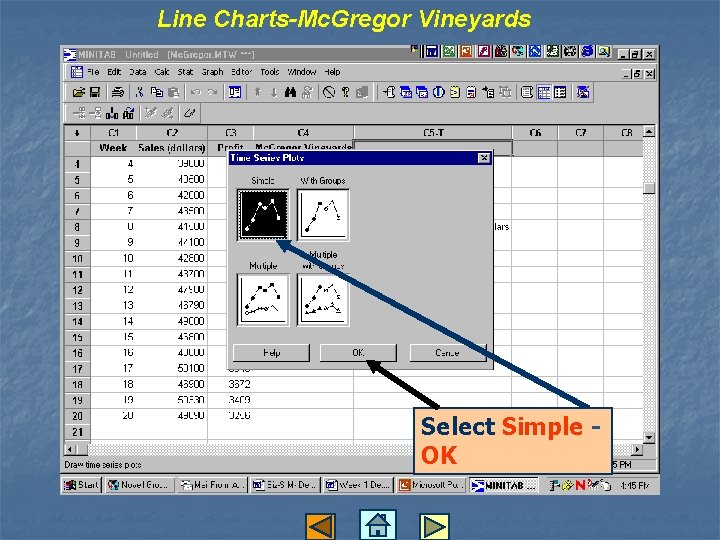The width and height of the screenshot is (720, 540).
Task: Click the Insert Cells worksheet toolbar icon
Action: [x=79, y=113]
